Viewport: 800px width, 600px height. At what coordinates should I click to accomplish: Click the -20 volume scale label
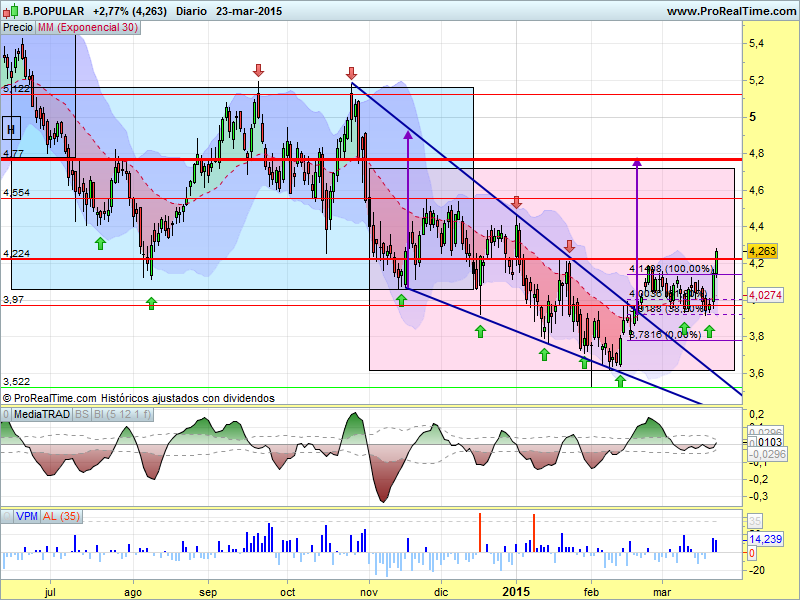[x=757, y=570]
